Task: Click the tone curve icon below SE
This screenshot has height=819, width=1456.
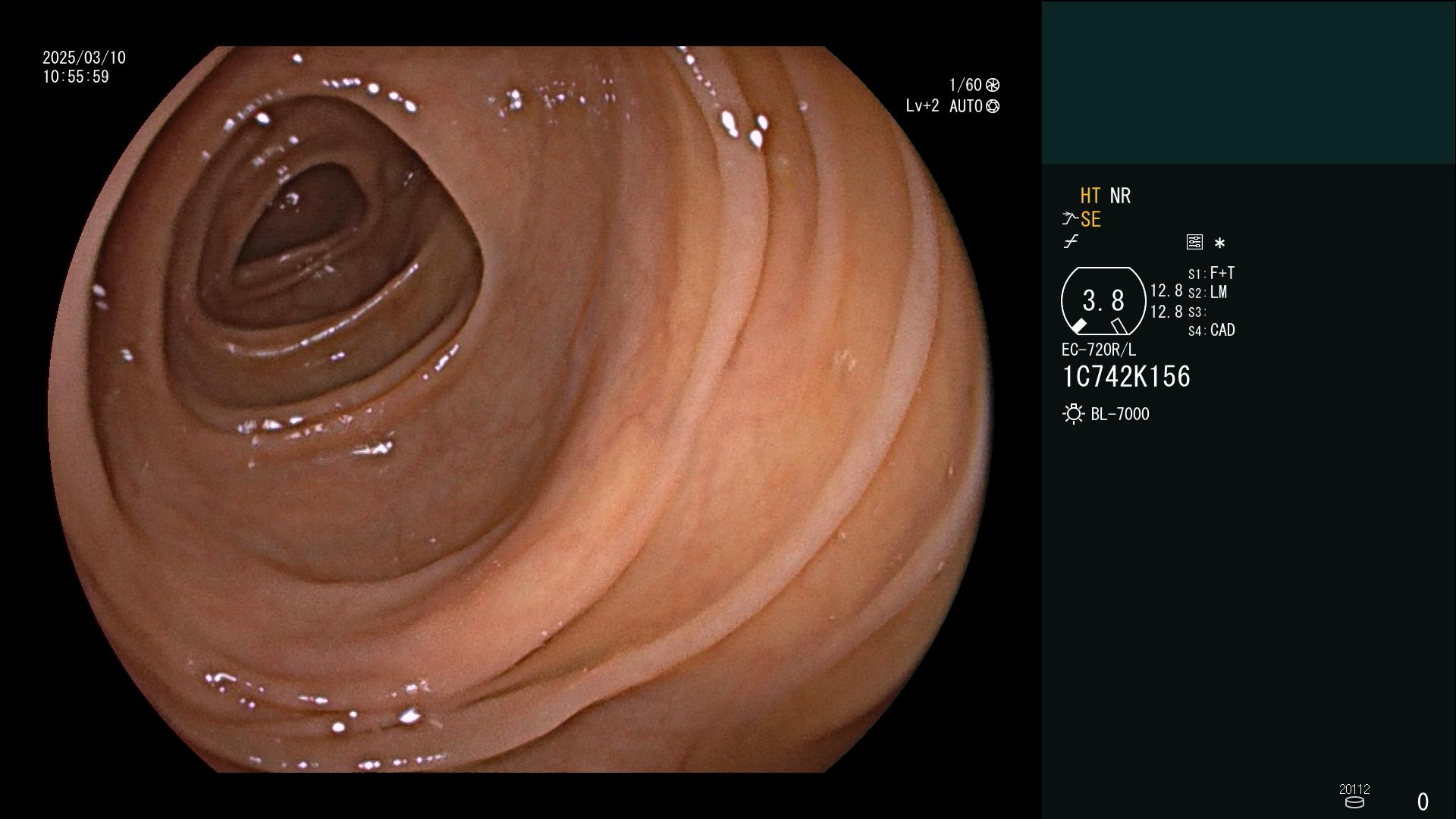Action: click(x=1071, y=242)
